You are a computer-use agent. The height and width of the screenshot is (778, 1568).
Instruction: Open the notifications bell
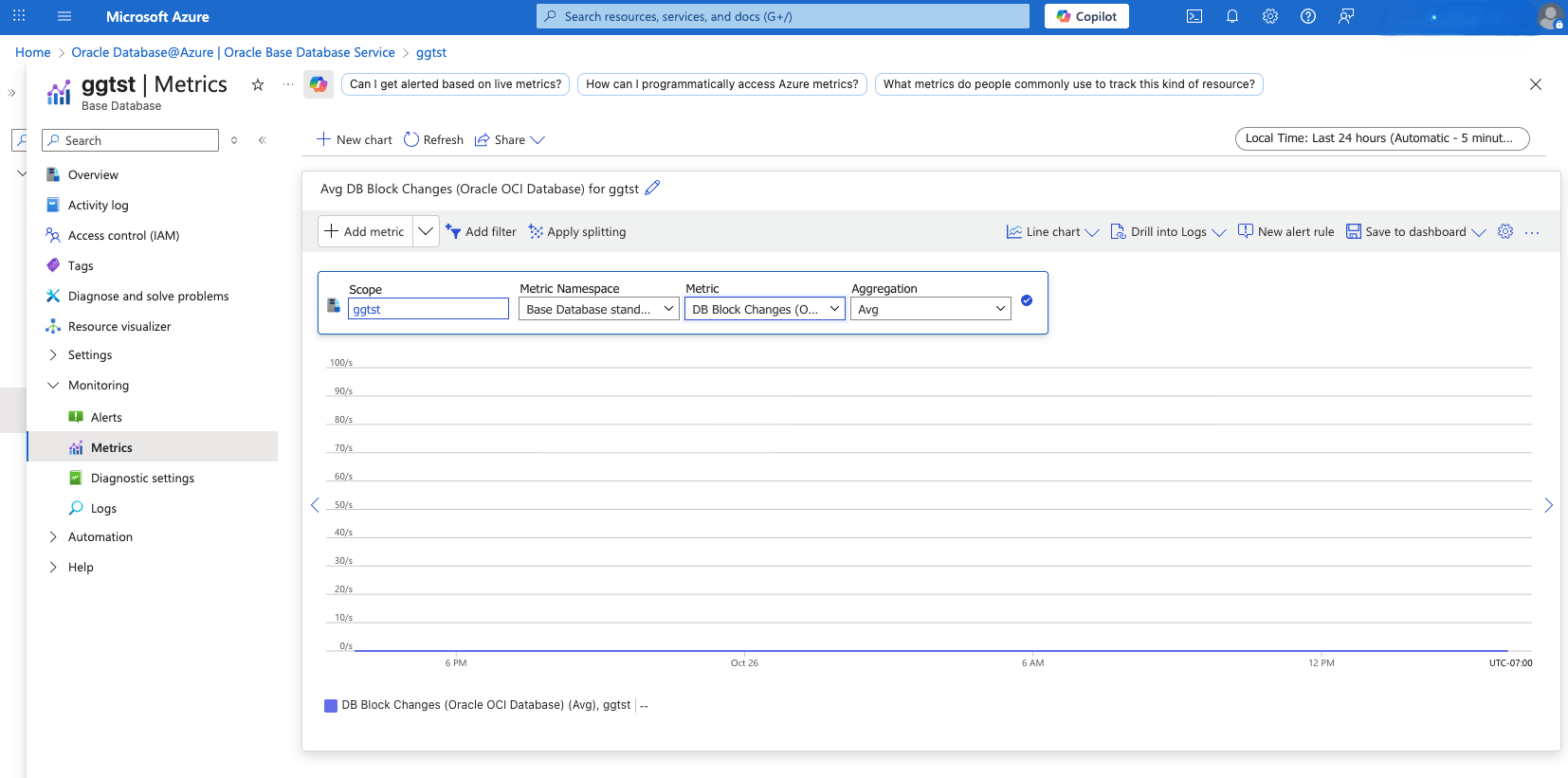(x=1232, y=16)
